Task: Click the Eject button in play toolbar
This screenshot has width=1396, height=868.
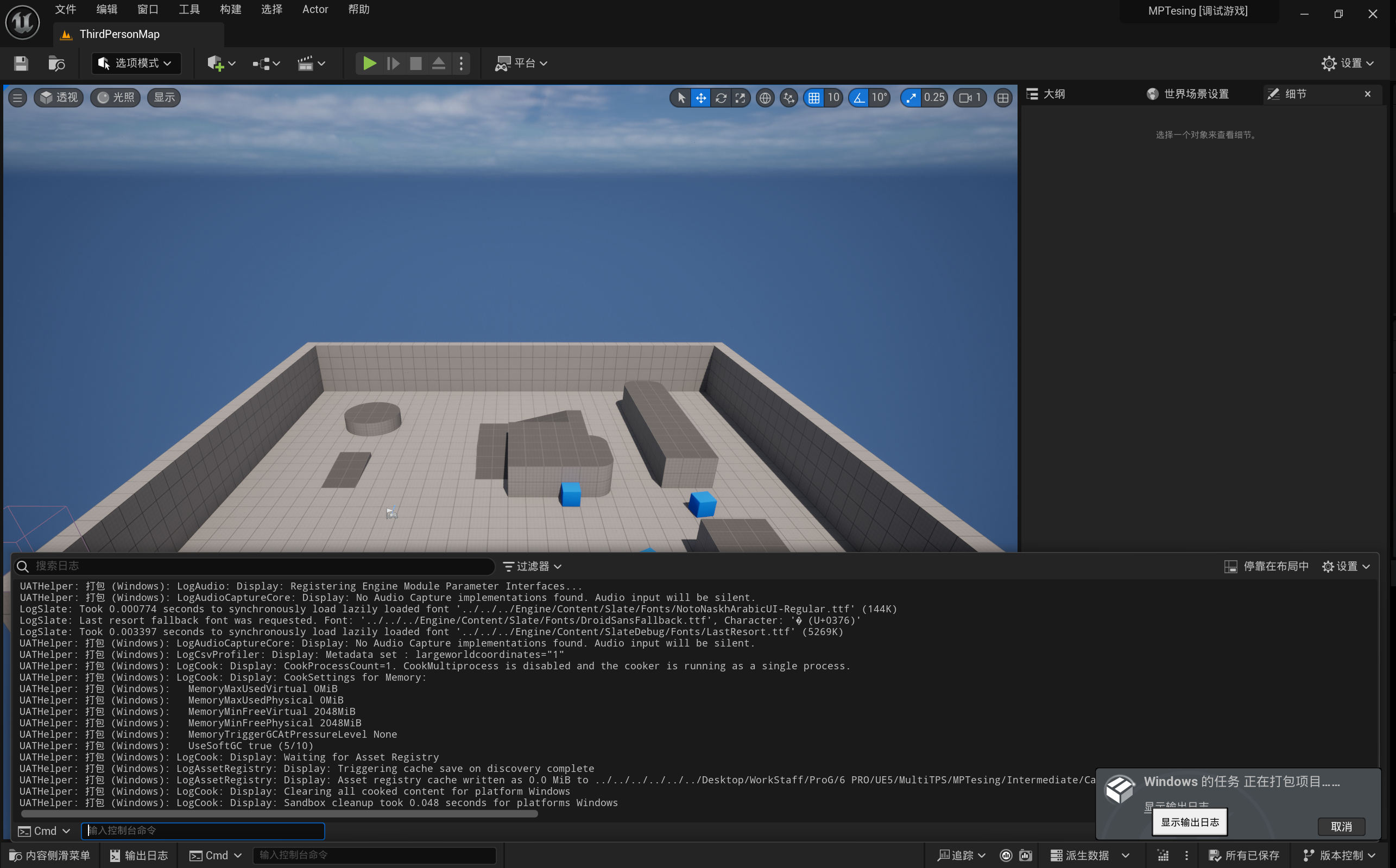Action: 439,63
